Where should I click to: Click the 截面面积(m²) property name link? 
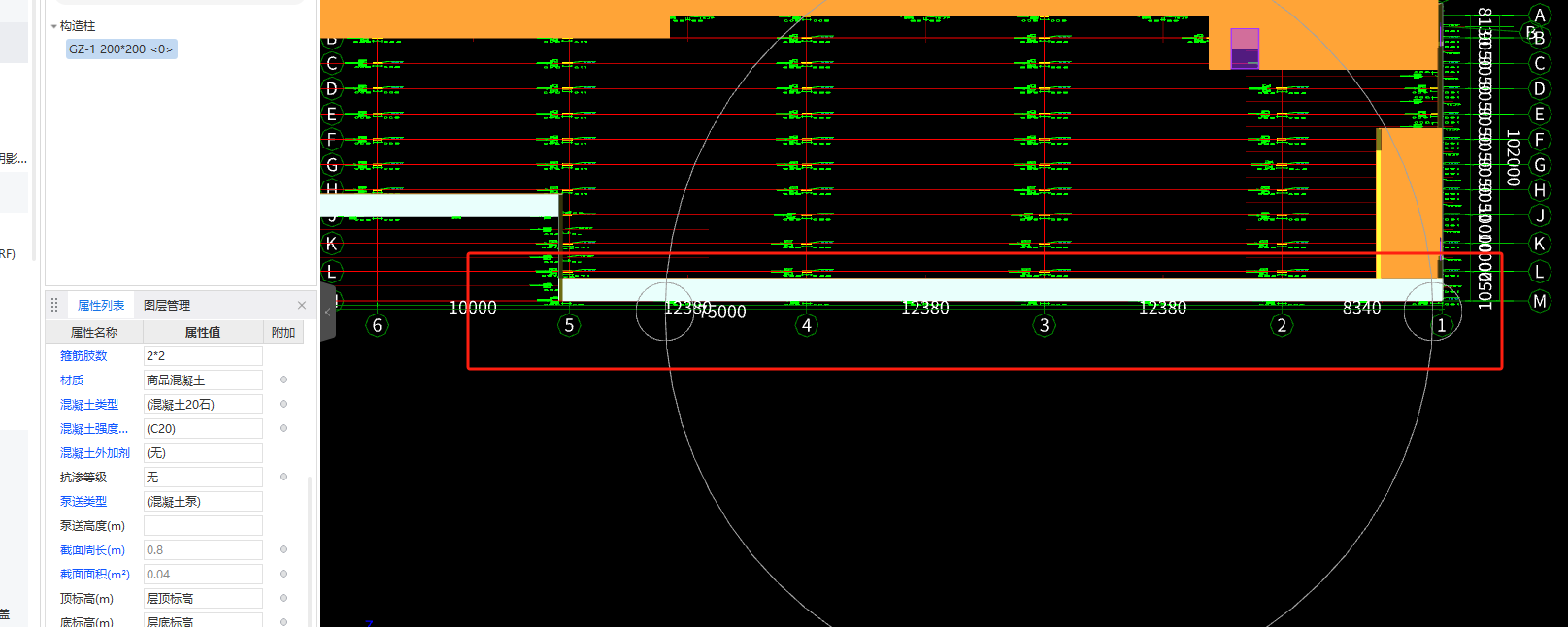click(95, 575)
